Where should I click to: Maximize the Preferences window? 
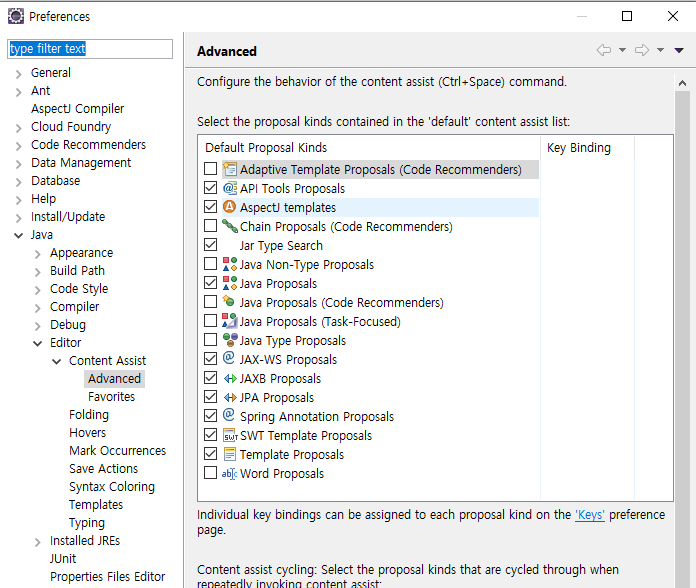(x=627, y=16)
